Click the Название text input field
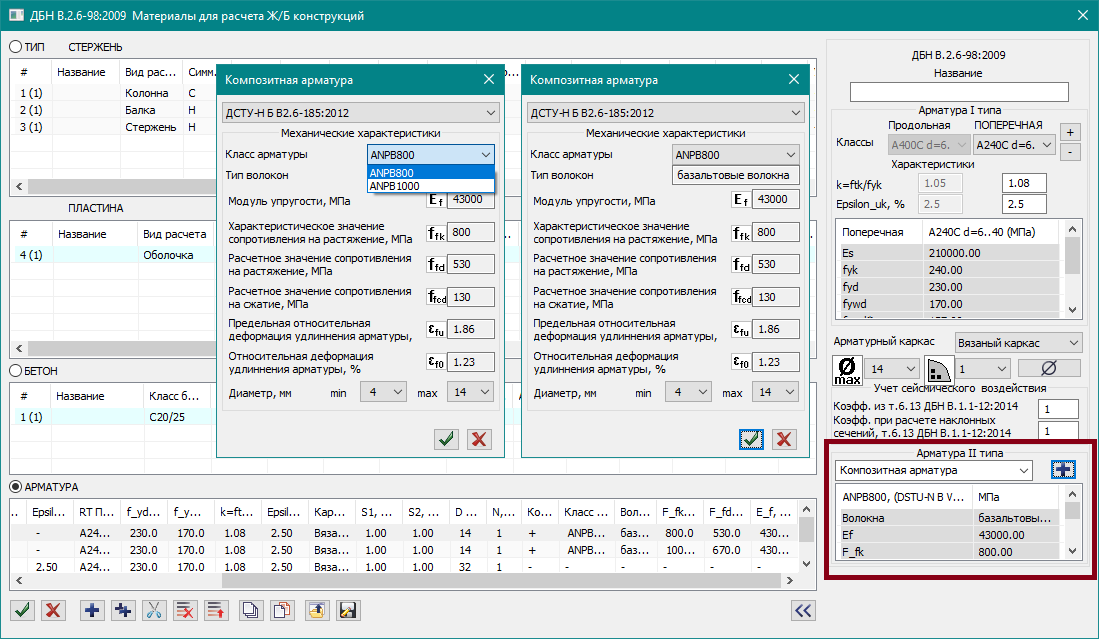 (x=959, y=92)
